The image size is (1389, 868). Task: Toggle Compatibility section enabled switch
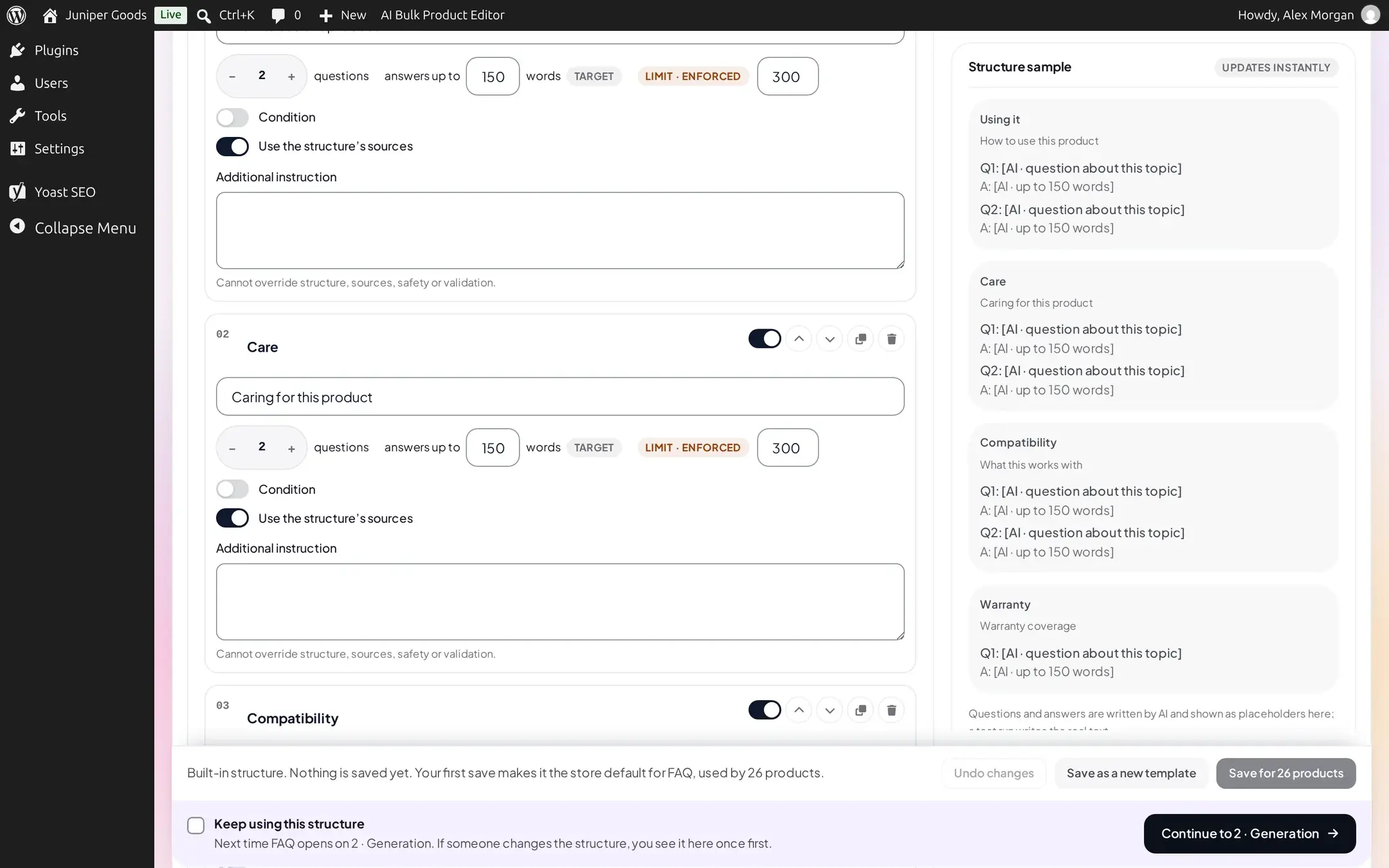pyautogui.click(x=765, y=710)
